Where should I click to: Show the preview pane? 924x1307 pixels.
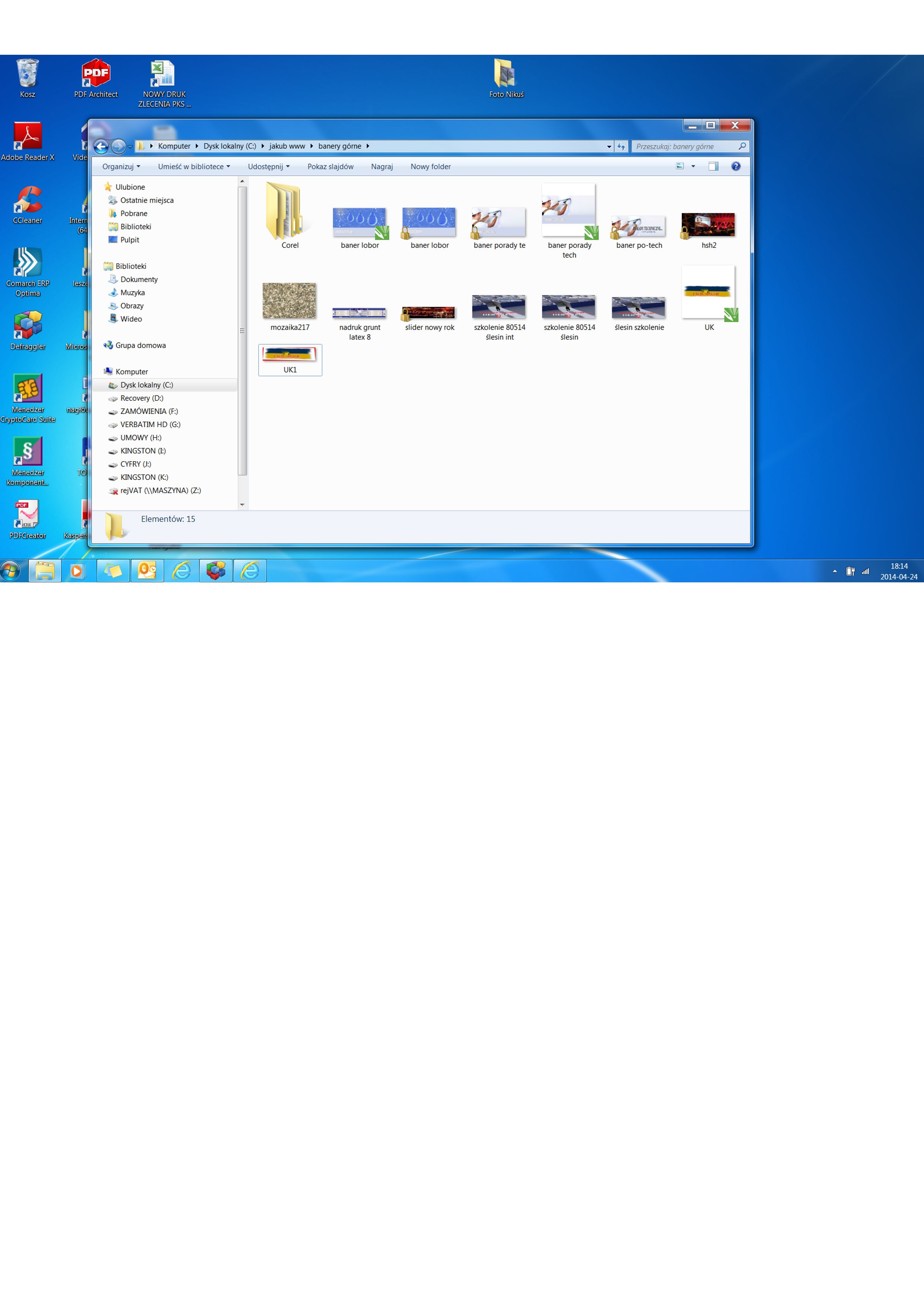pyautogui.click(x=713, y=166)
